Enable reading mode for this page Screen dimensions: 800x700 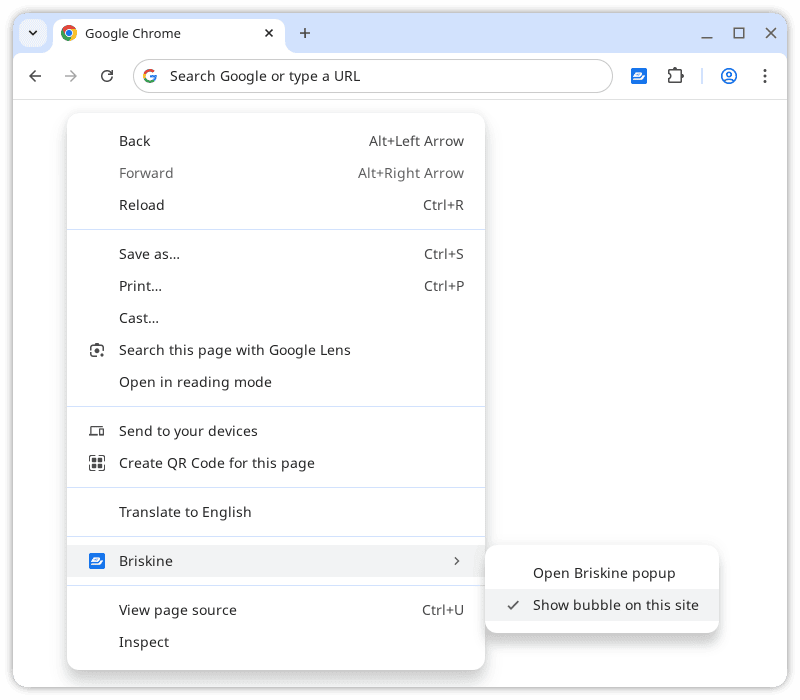point(195,382)
